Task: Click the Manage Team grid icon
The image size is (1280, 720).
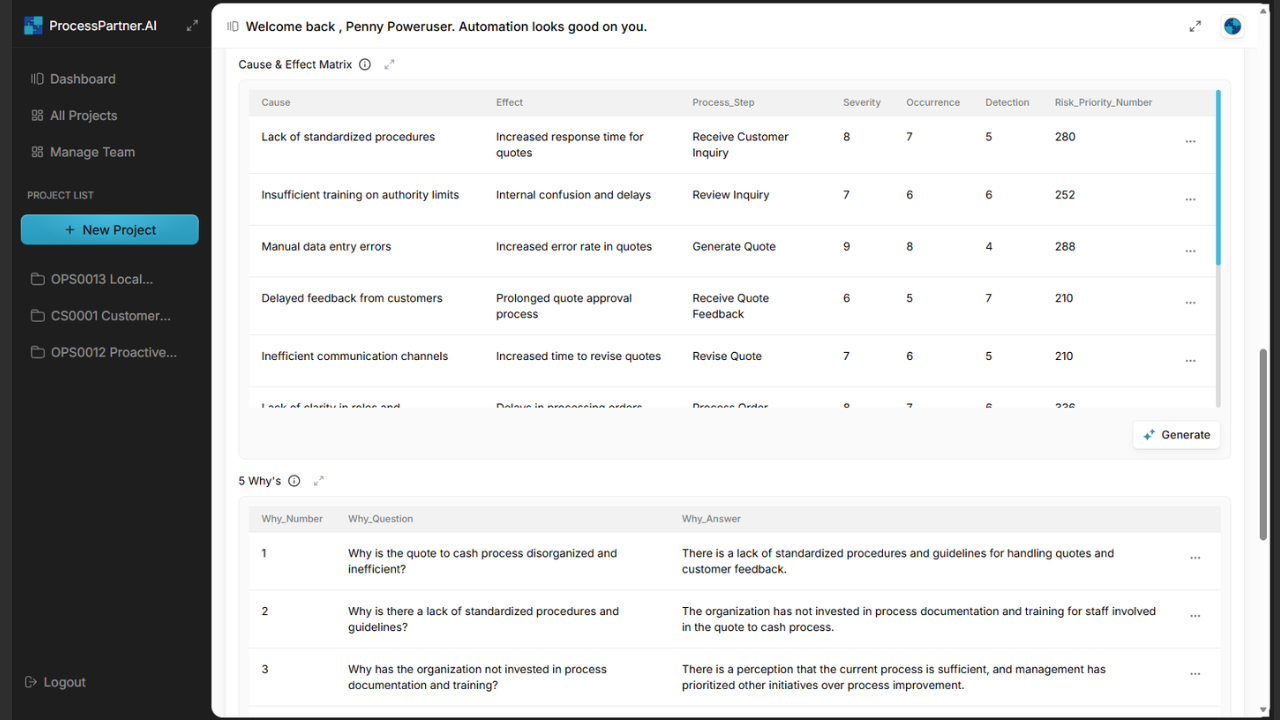Action: click(37, 152)
